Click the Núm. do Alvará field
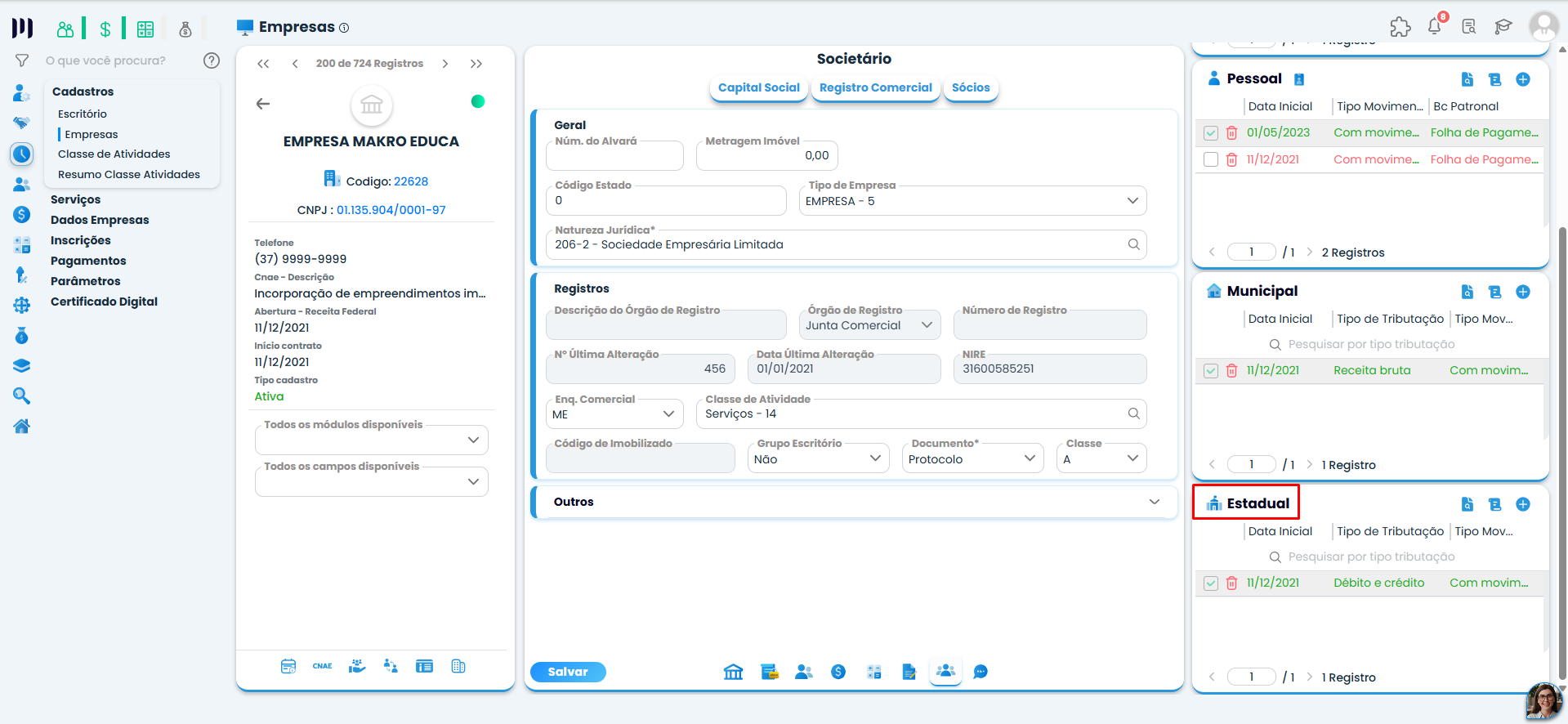 point(614,155)
